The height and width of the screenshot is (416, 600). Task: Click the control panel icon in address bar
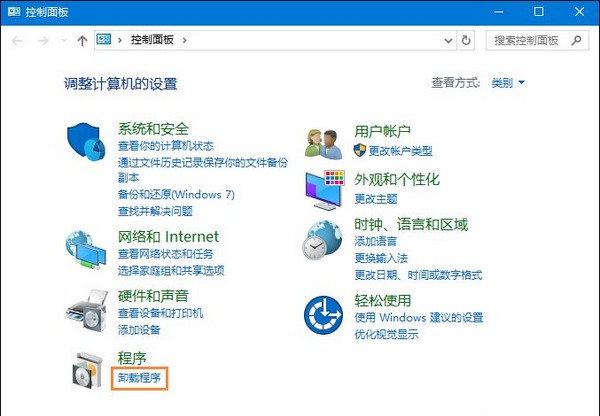click(103, 39)
